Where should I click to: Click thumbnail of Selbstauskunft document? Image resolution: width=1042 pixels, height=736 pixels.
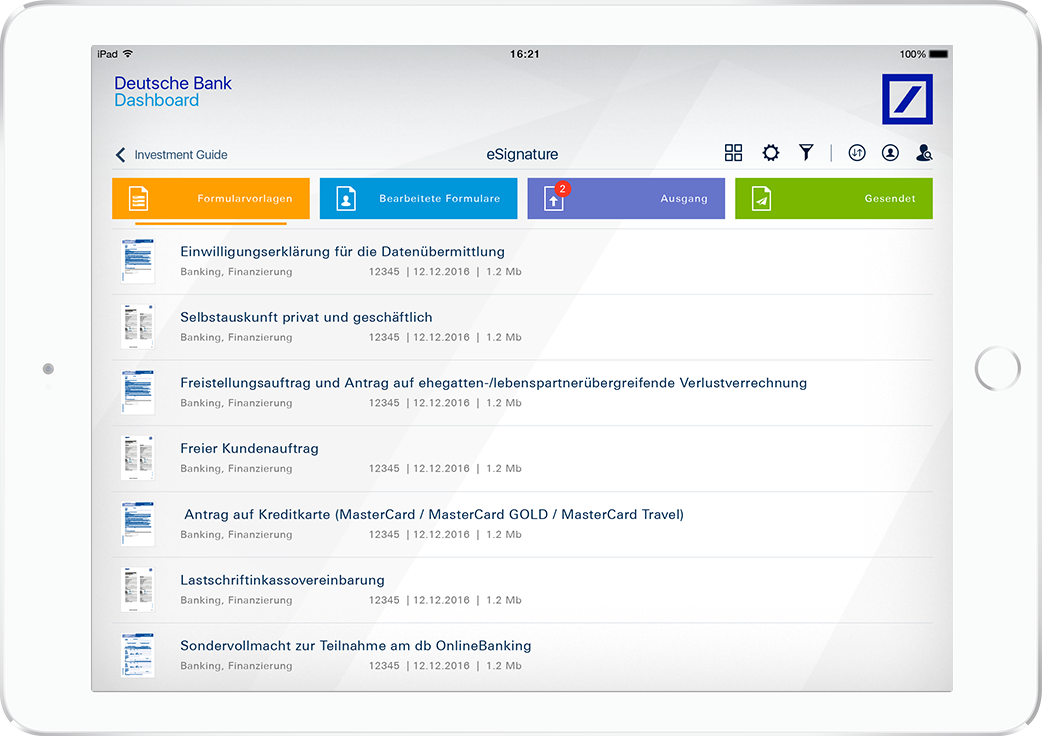pos(138,327)
